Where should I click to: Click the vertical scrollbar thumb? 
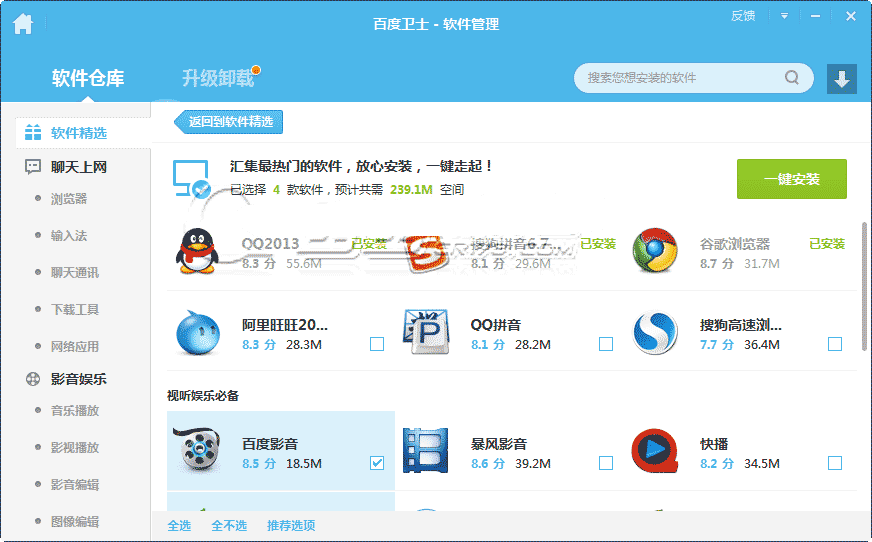(864, 286)
